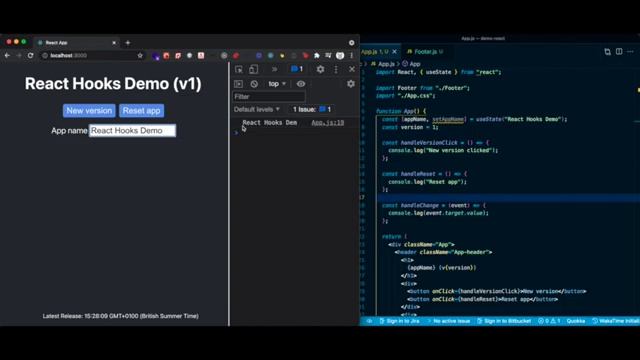
Task: Select the inspect element picker in DevTools
Action: tap(239, 69)
